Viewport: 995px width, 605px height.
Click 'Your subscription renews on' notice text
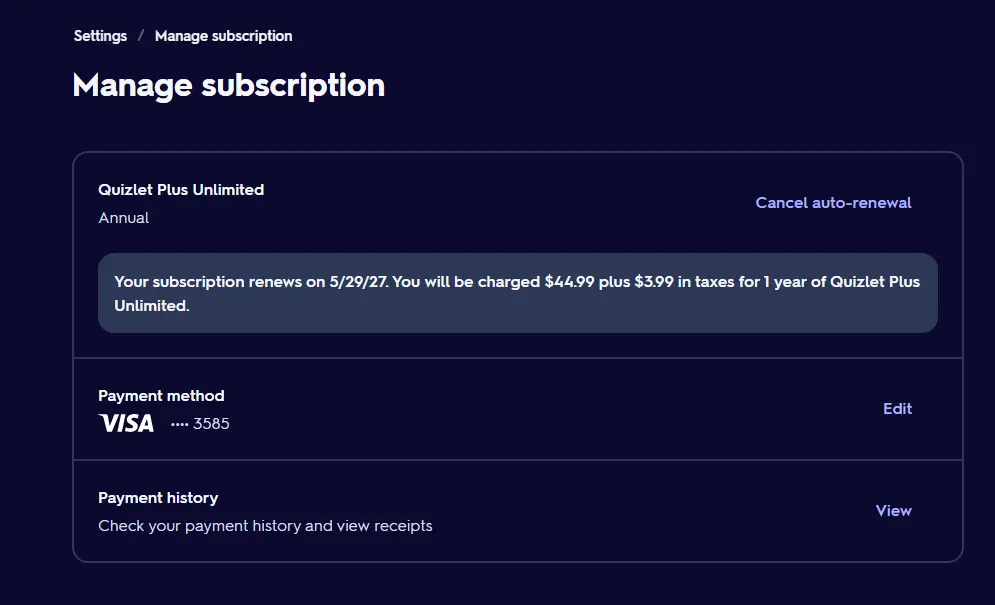[220, 282]
